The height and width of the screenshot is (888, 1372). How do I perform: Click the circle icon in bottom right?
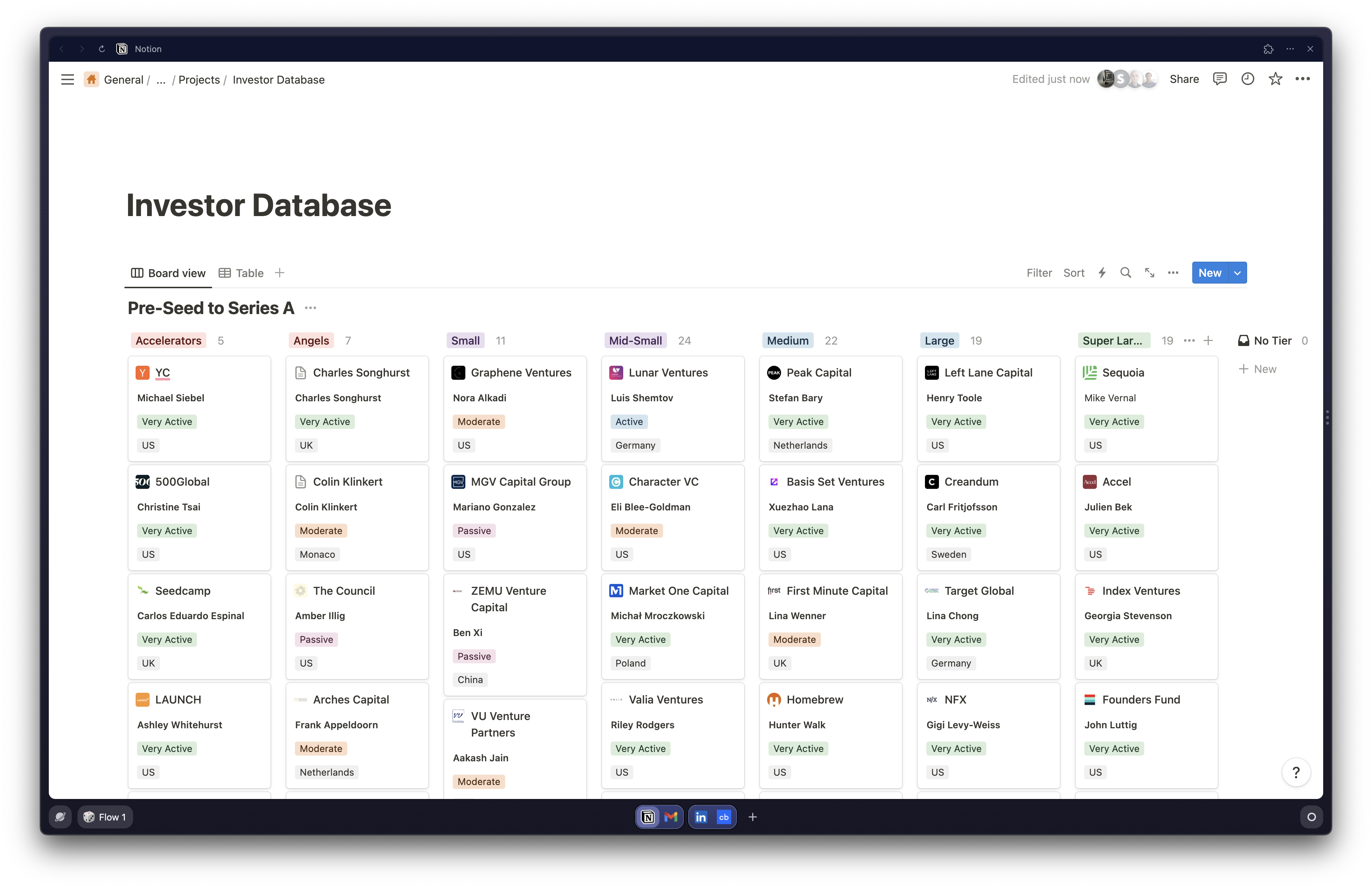click(1311, 817)
